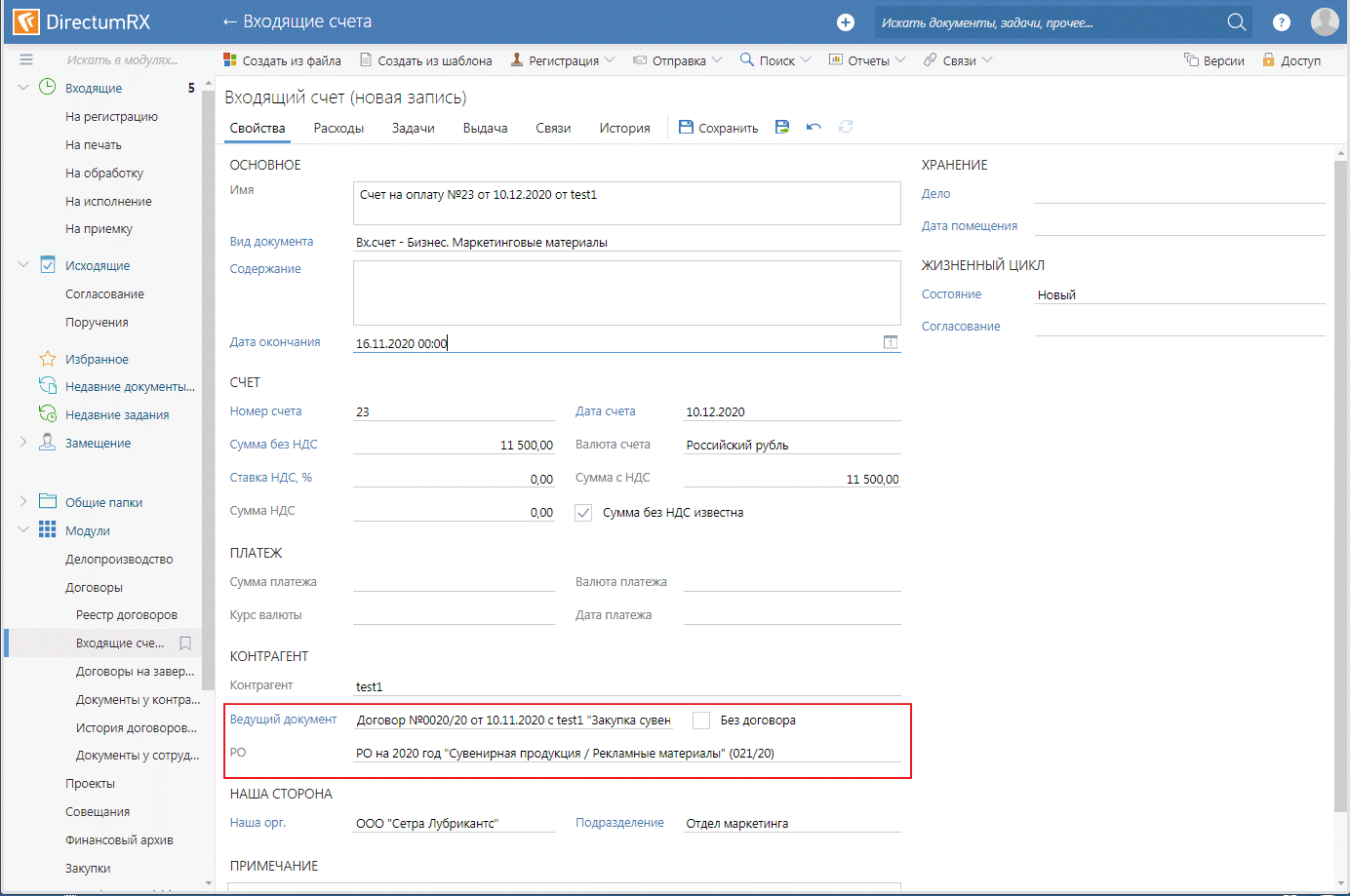
Task: Expand the Замещение tree node
Action: pyautogui.click(x=23, y=442)
